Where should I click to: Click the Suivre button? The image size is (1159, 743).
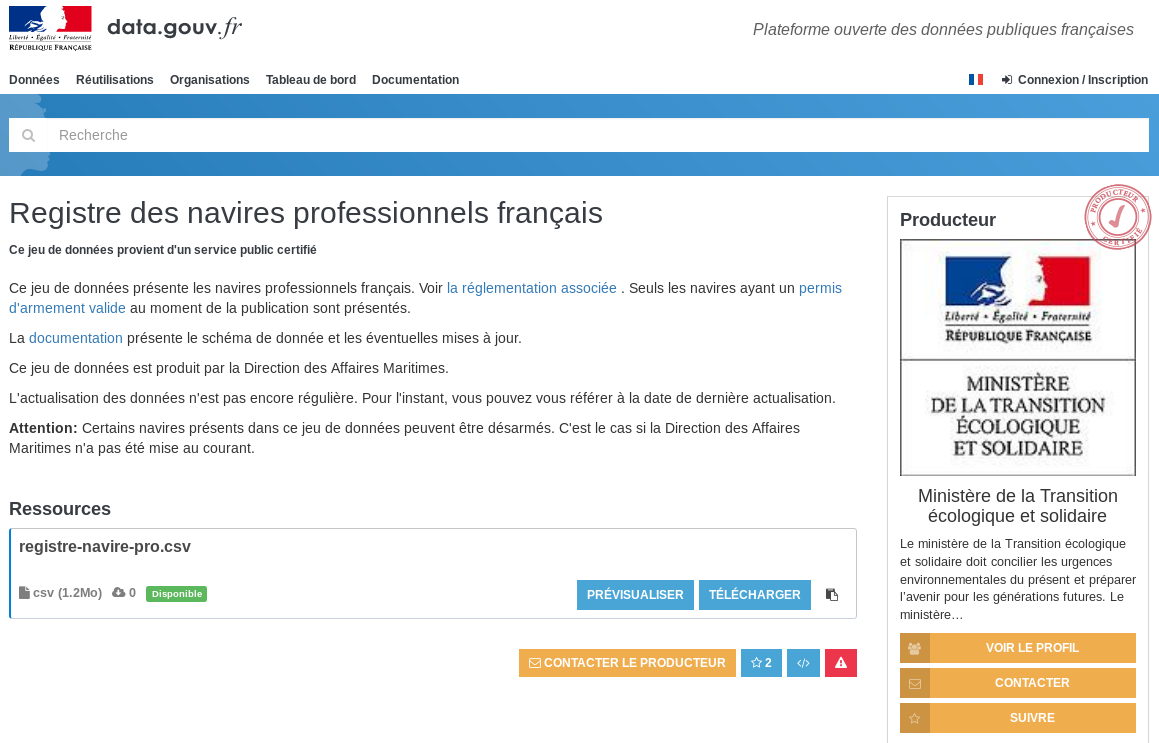1018,718
